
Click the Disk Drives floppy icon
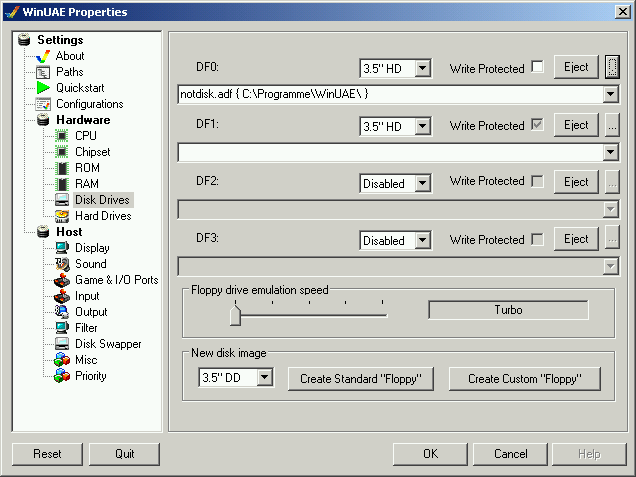[62, 200]
